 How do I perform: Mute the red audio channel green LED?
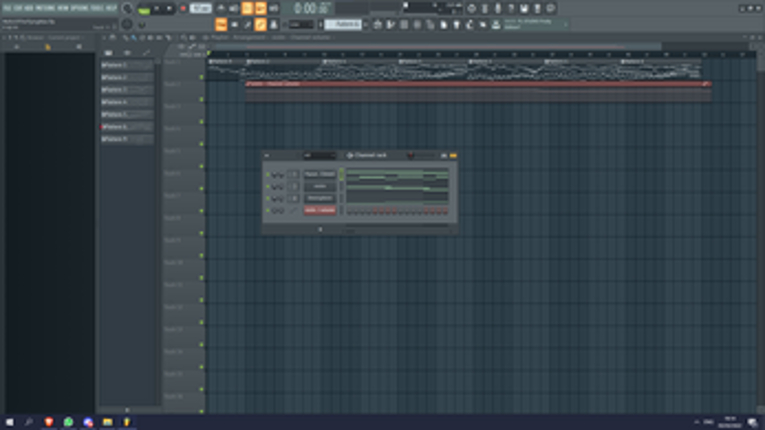(268, 210)
